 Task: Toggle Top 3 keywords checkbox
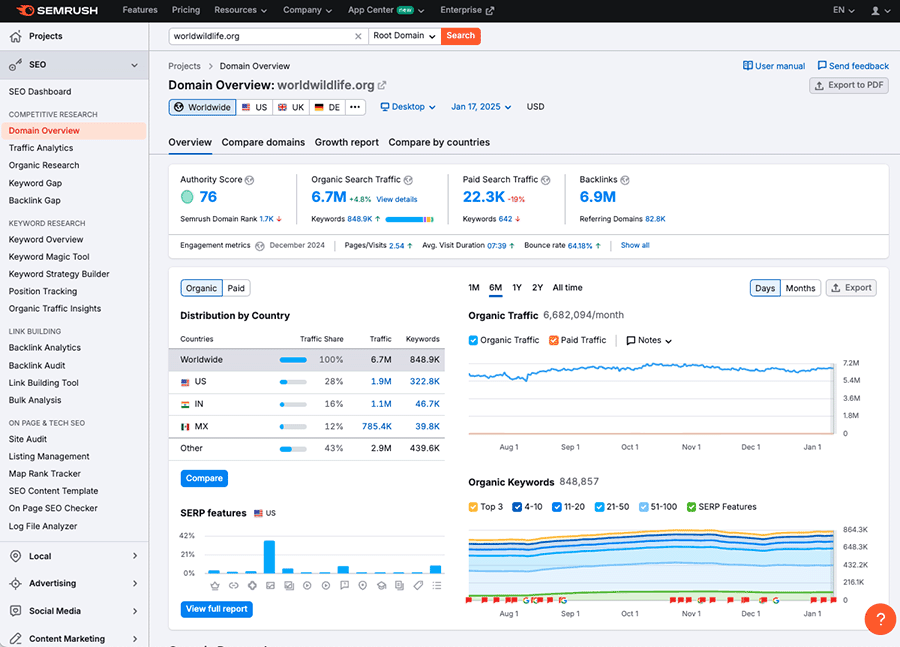[473, 507]
